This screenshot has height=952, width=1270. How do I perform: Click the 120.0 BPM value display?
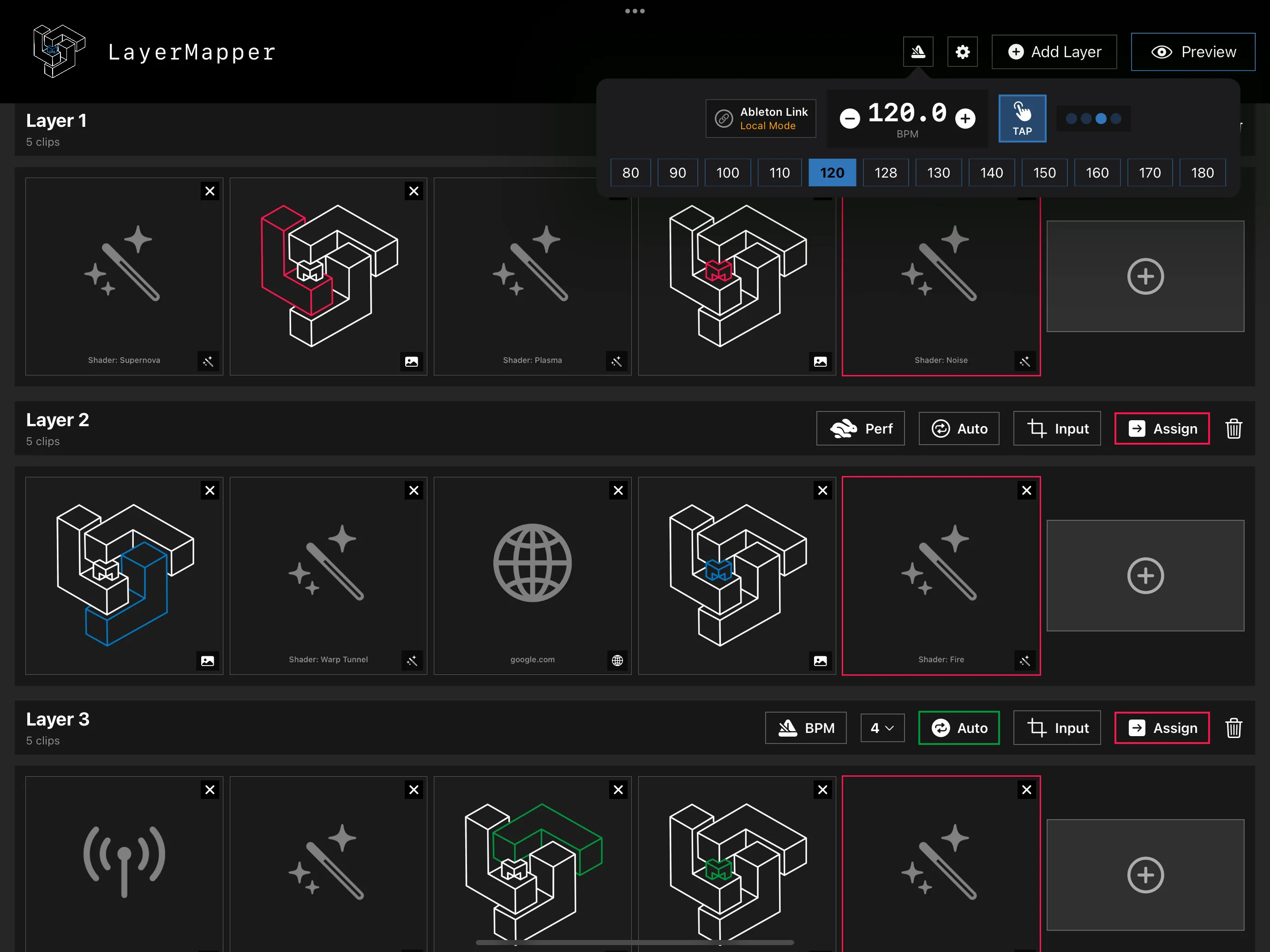click(907, 113)
